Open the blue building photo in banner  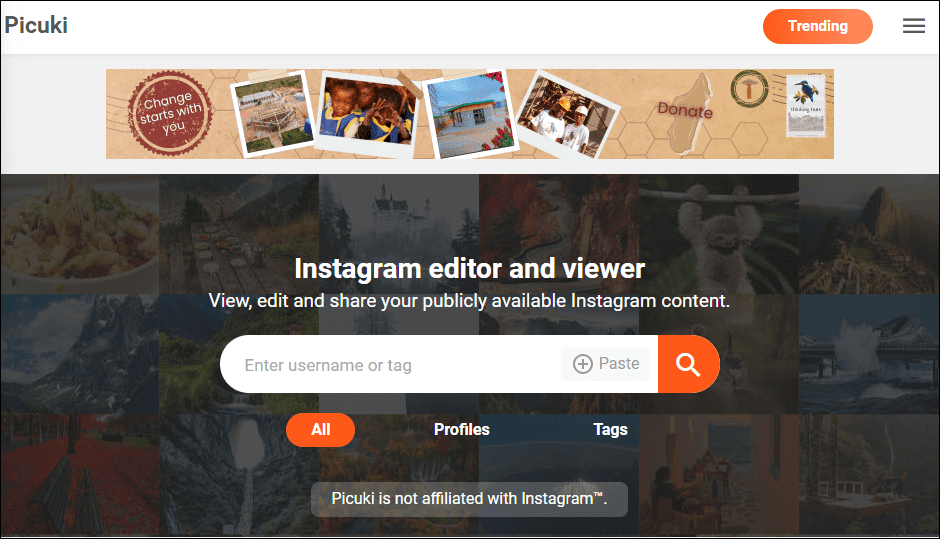click(471, 114)
